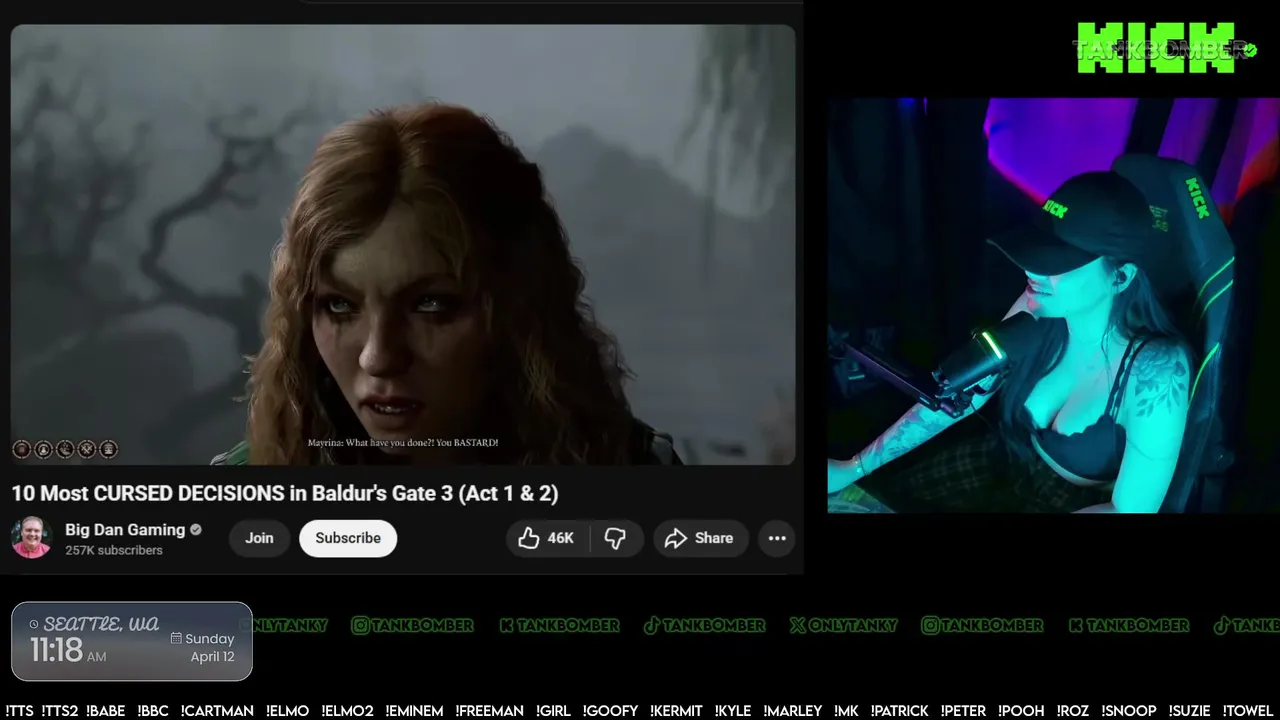
Task: Click the small clock icon beside Seattle, WA
Action: pos(34,625)
